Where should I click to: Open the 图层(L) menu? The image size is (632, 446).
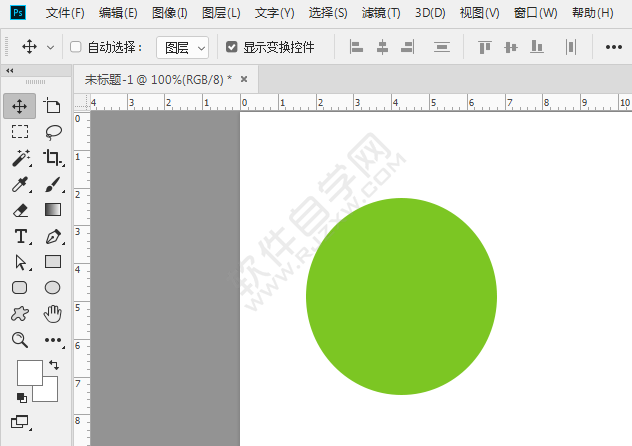click(x=221, y=13)
